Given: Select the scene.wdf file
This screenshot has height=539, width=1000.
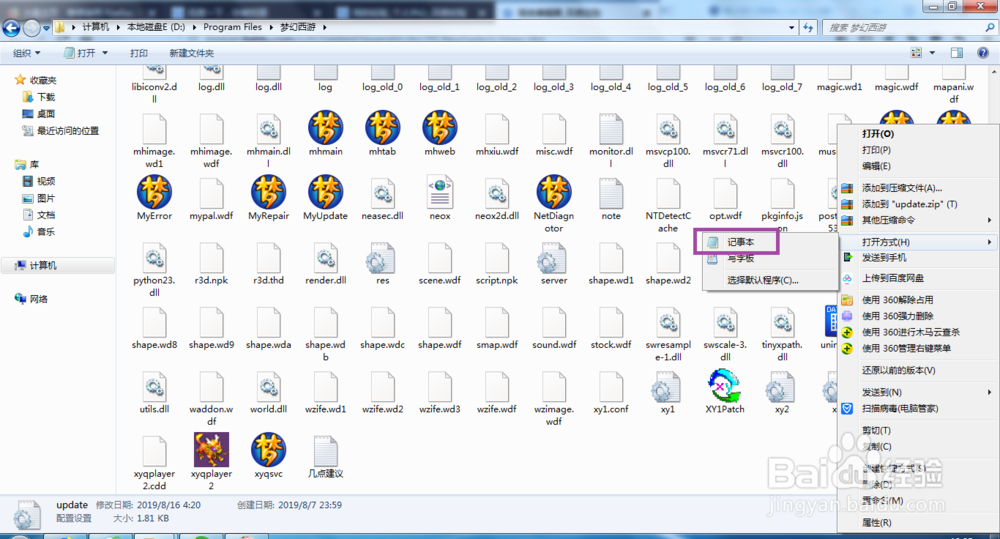Looking at the screenshot, I should coord(439,263).
